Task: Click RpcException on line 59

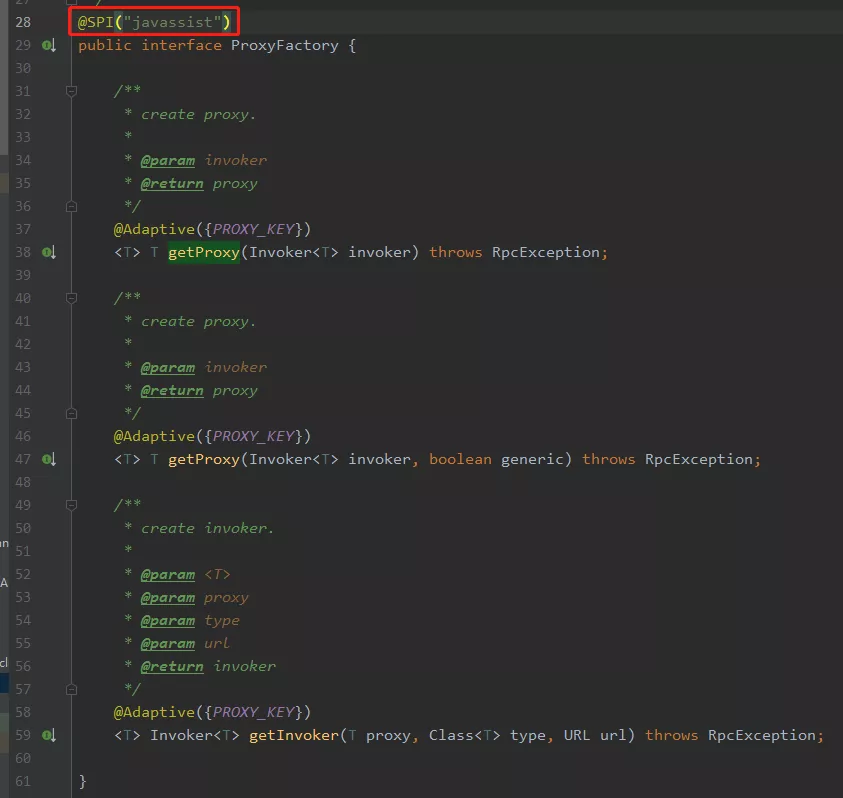Action: (762, 736)
